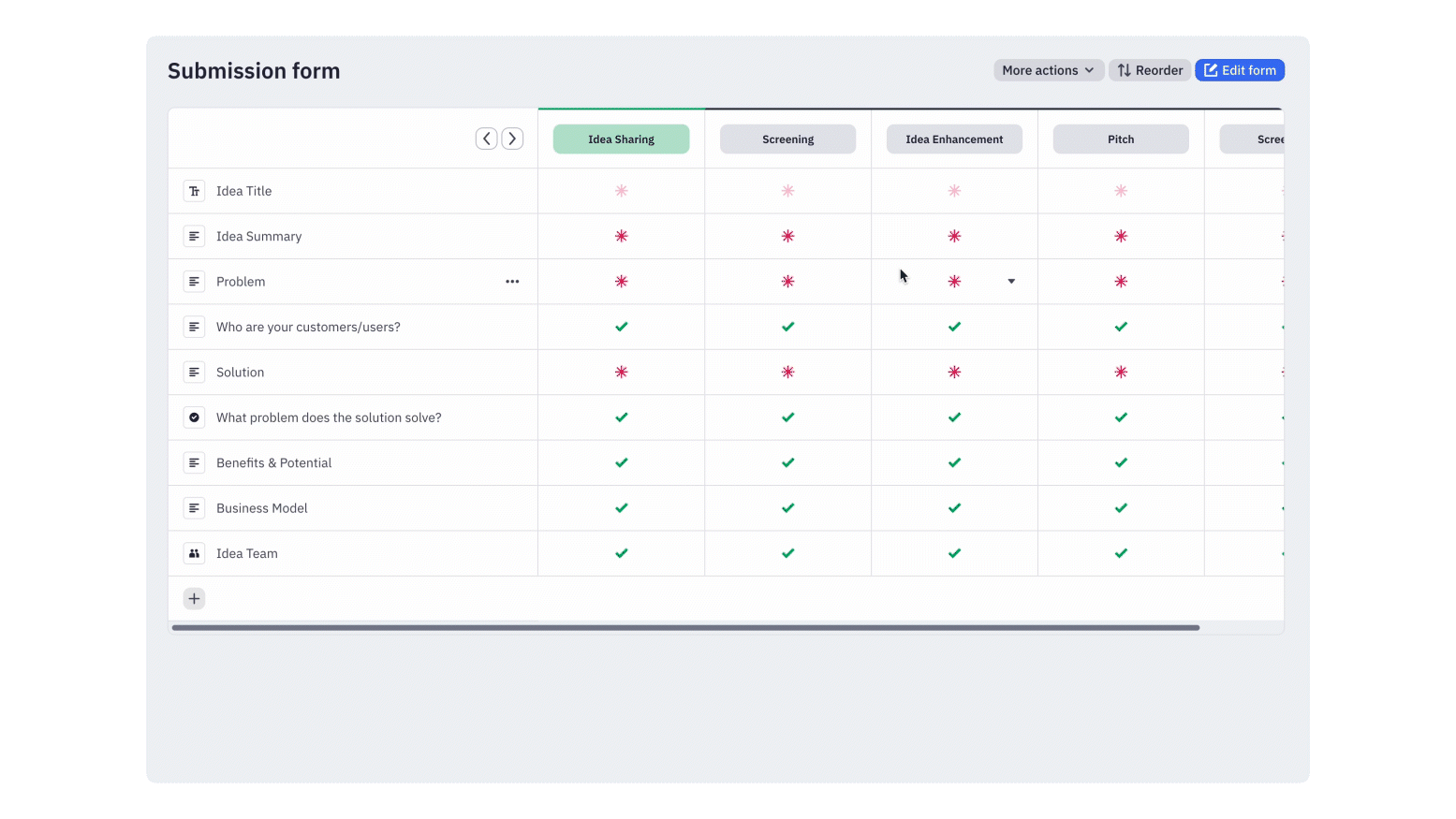Screen dimensions: 1456x819
Task: Click the text field icon beside Idea Title
Action: pos(194,190)
